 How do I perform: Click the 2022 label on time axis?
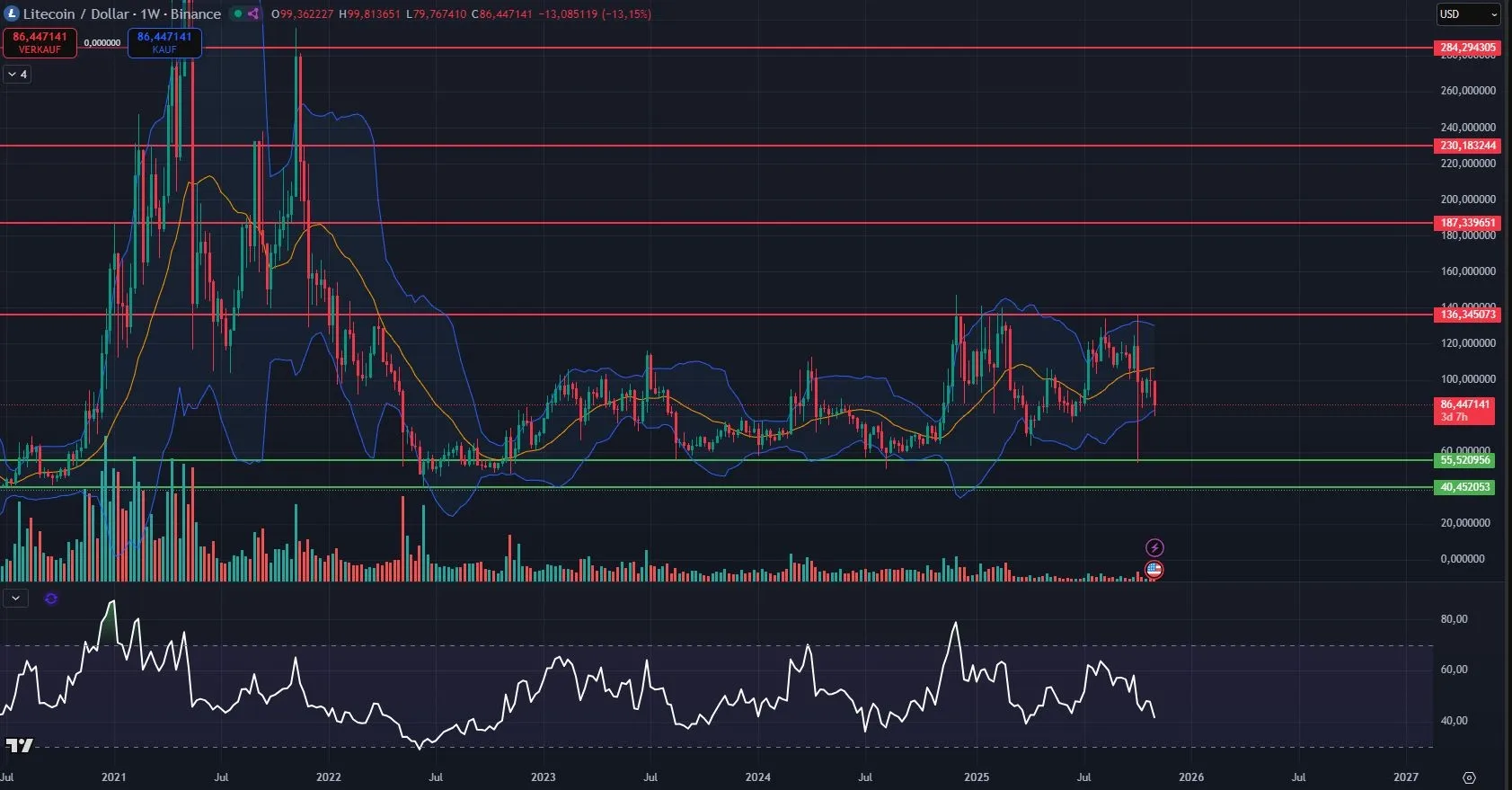coord(329,777)
